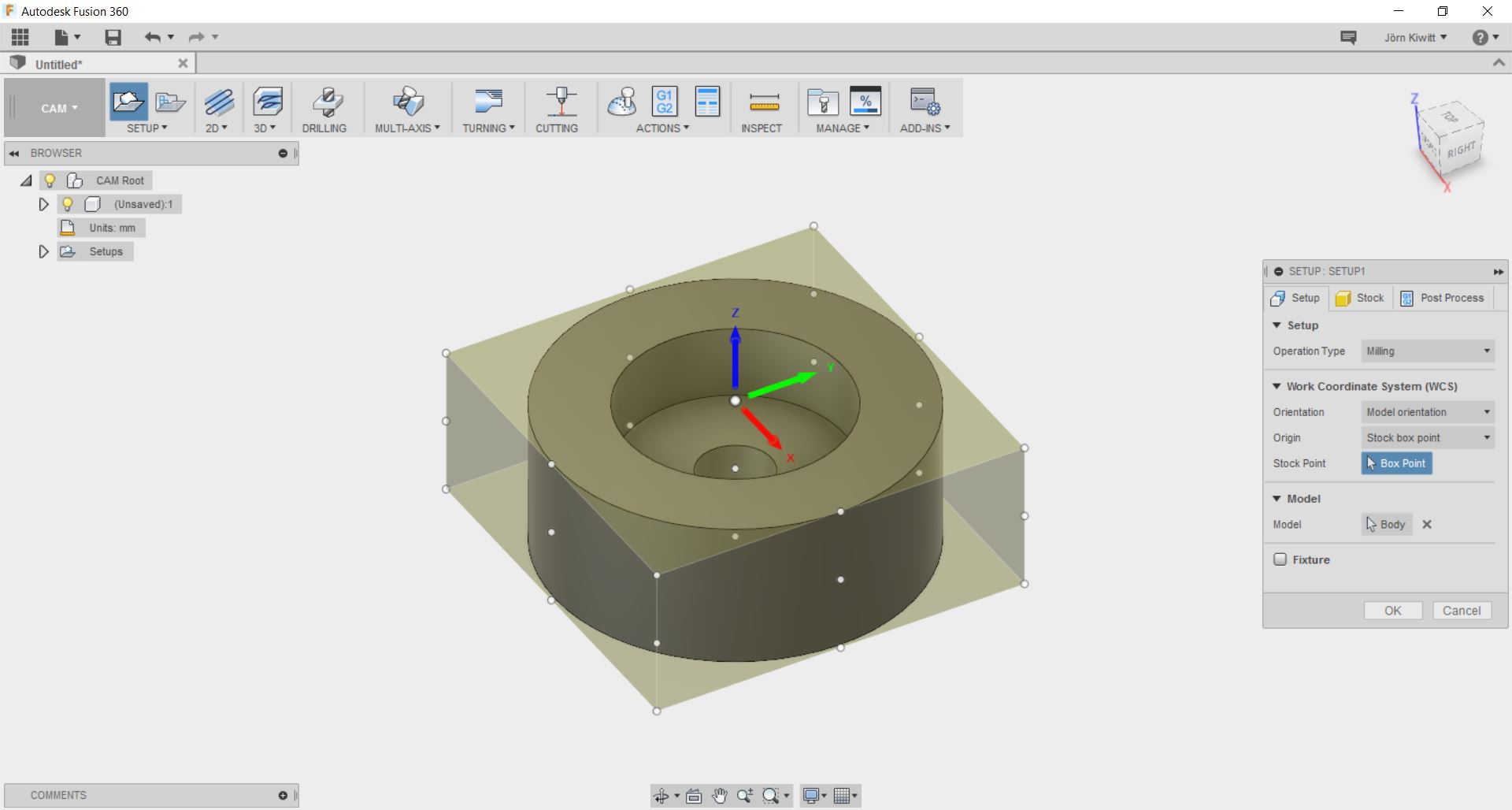Collapse the Work Coordinate System section
The image size is (1512, 810).
coord(1277,386)
